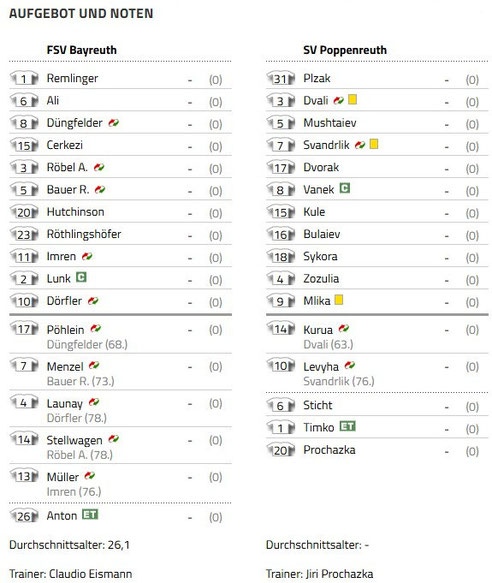Click the yellow card beside Dvali
The width and height of the screenshot is (492, 583).
pyautogui.click(x=353, y=100)
